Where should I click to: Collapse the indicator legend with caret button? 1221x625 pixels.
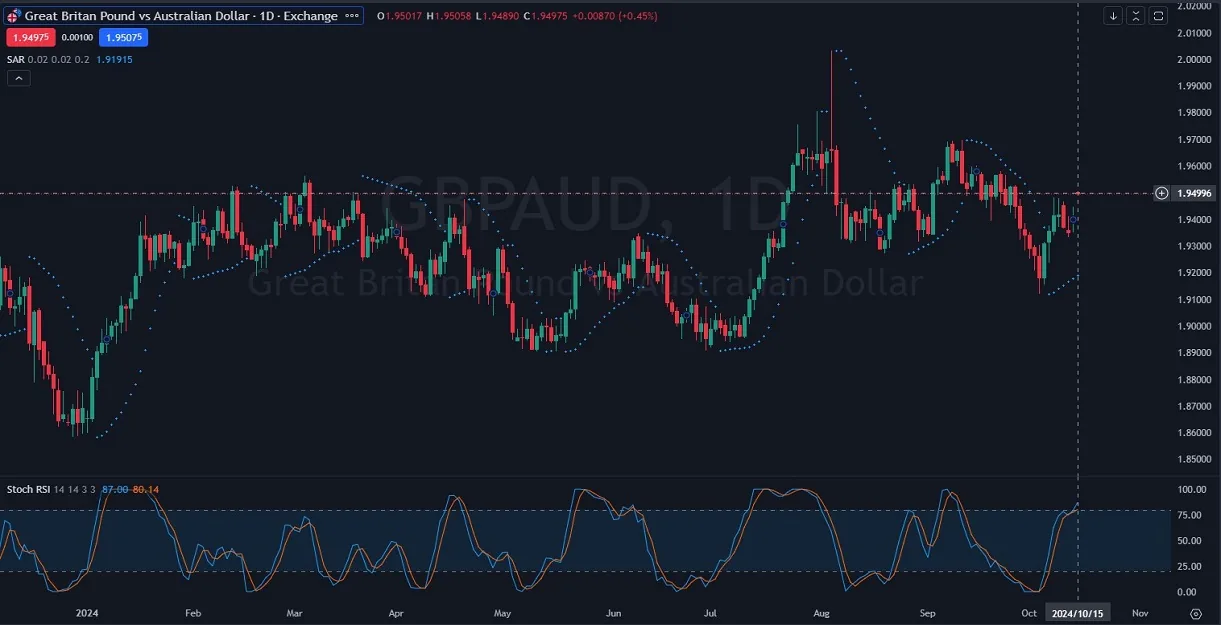tap(18, 78)
